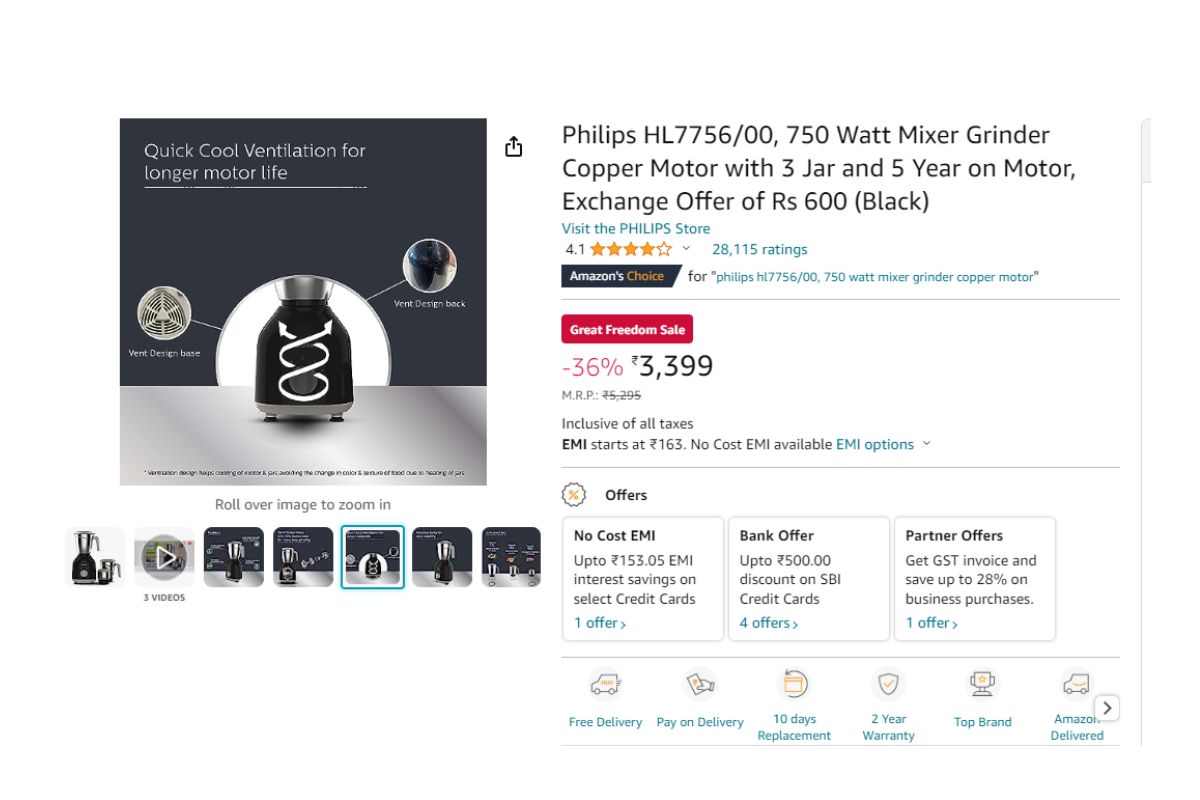
Task: Click the share icon beside product image
Action: pos(513,147)
